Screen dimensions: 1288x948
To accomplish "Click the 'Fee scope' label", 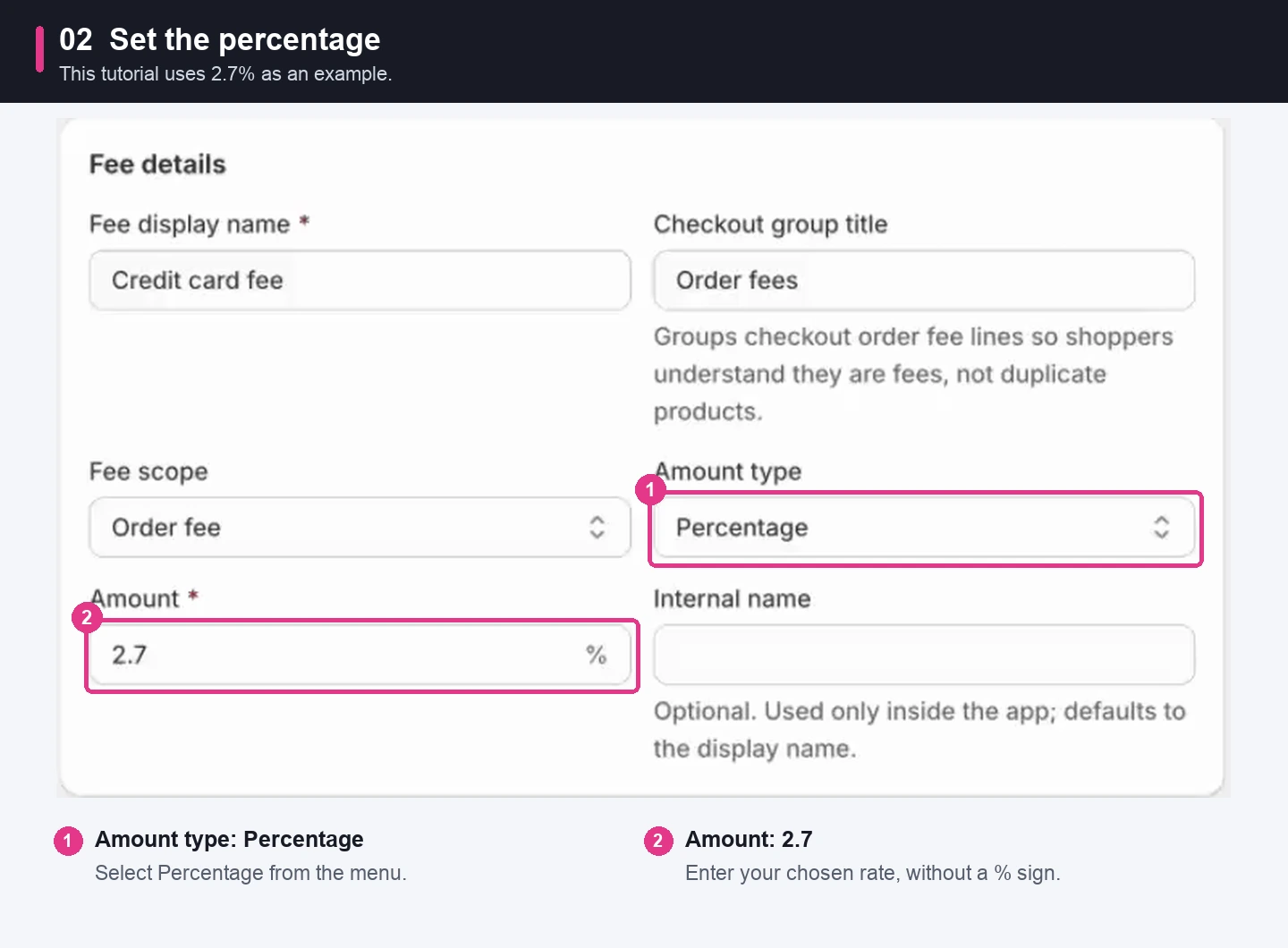I will [148, 471].
